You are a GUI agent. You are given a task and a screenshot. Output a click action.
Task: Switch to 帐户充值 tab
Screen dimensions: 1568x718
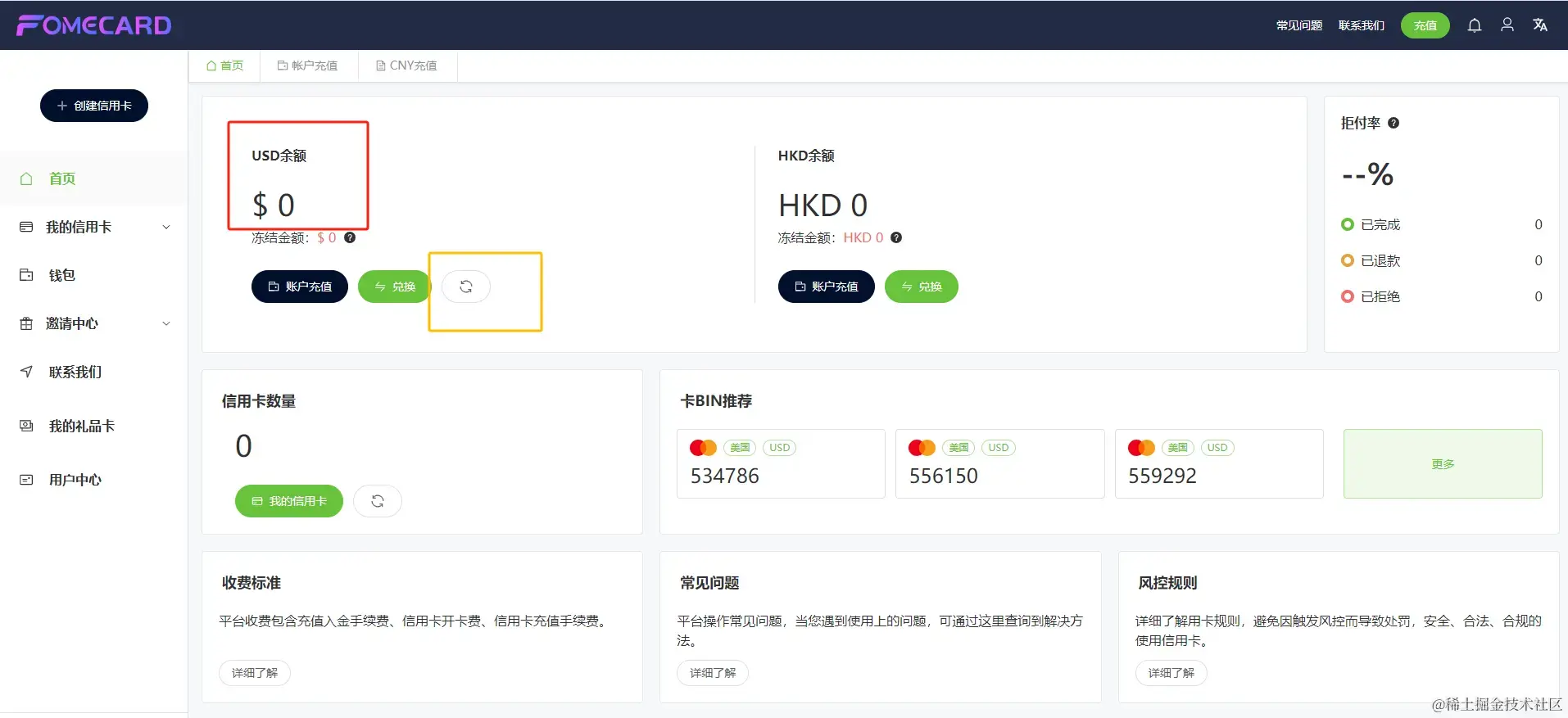pos(308,65)
